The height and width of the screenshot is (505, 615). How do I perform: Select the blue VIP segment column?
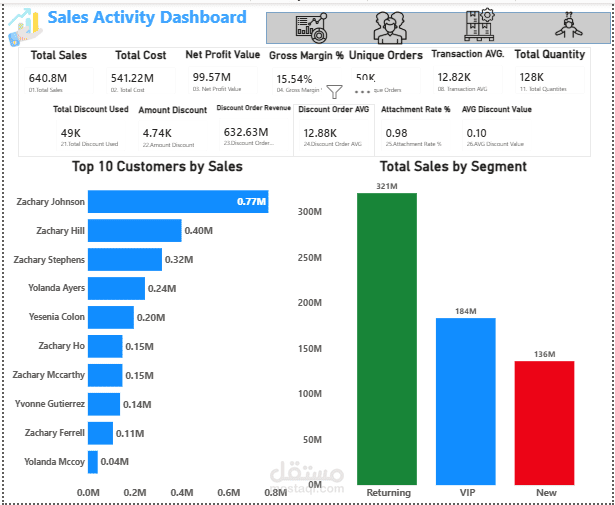[466, 401]
